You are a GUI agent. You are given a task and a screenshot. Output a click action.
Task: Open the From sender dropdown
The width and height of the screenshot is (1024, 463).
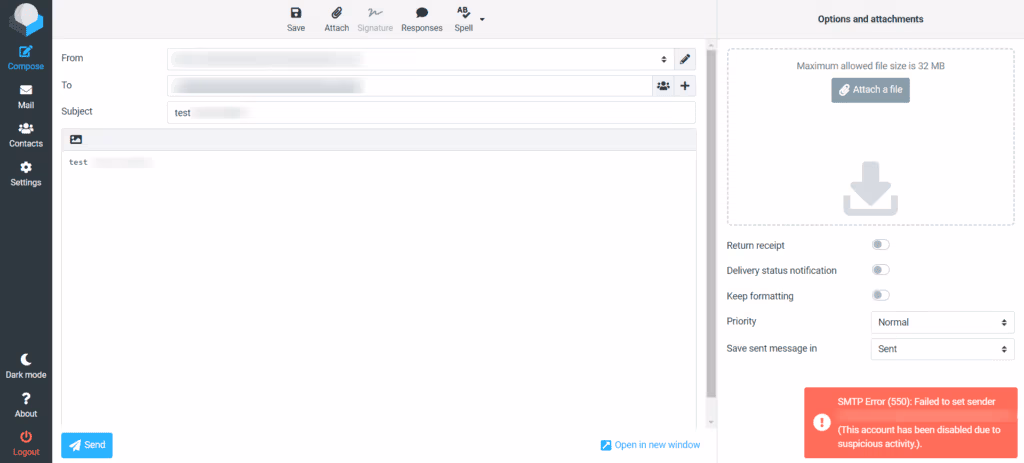point(421,59)
